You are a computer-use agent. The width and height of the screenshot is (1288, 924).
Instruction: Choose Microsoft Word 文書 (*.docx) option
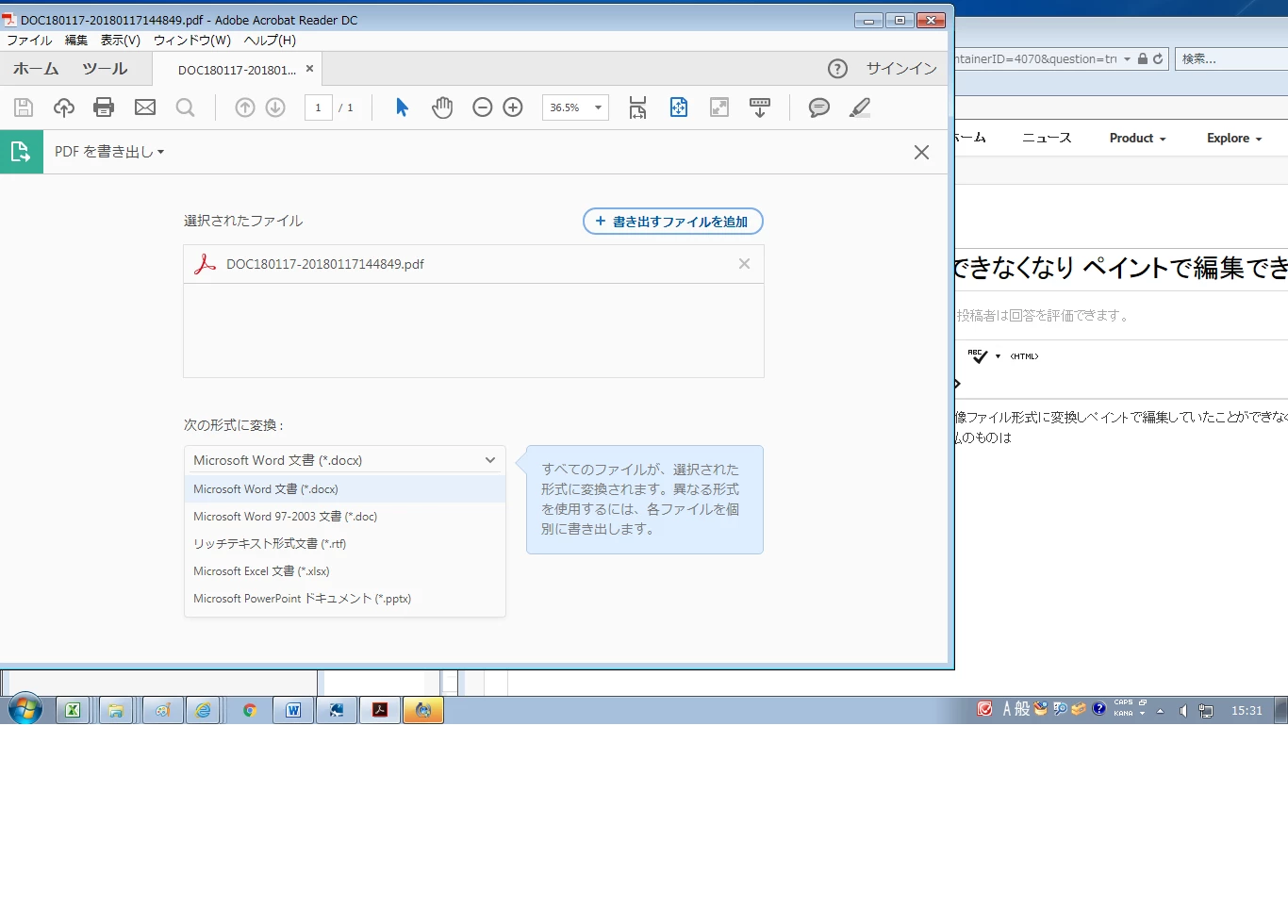point(345,489)
